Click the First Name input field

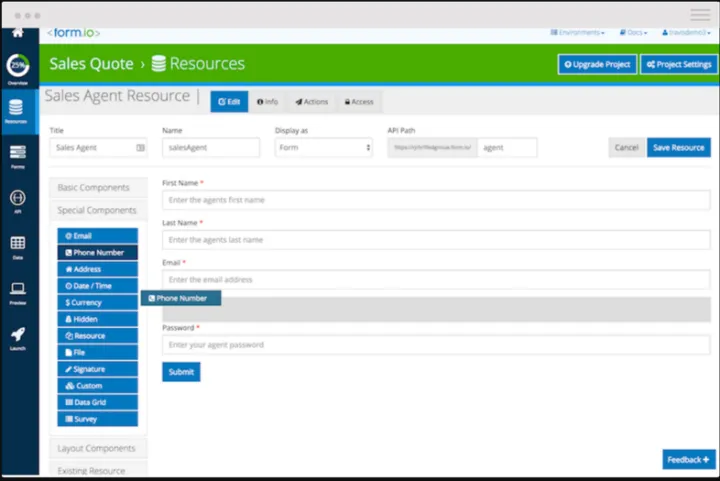[436, 200]
